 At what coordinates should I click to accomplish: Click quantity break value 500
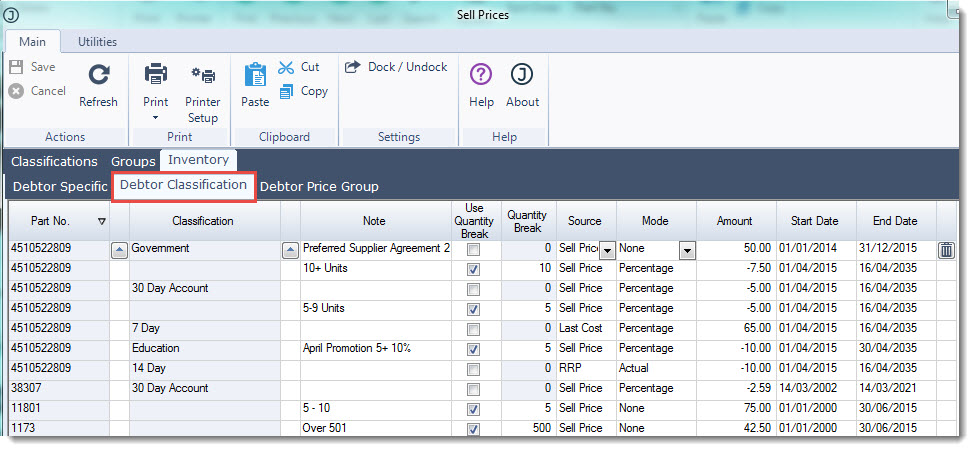[528, 429]
